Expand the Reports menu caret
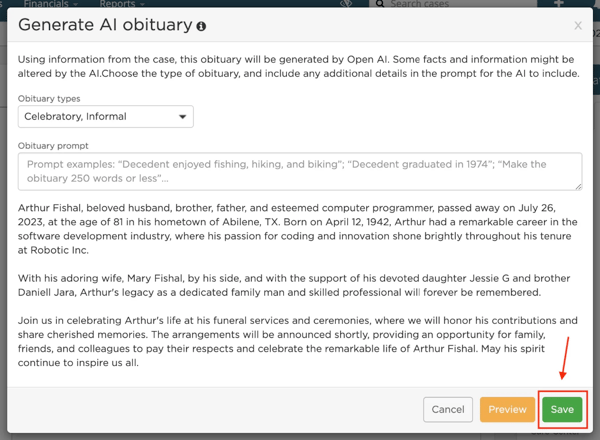Screen dimensions: 600x440 [x=142, y=4]
